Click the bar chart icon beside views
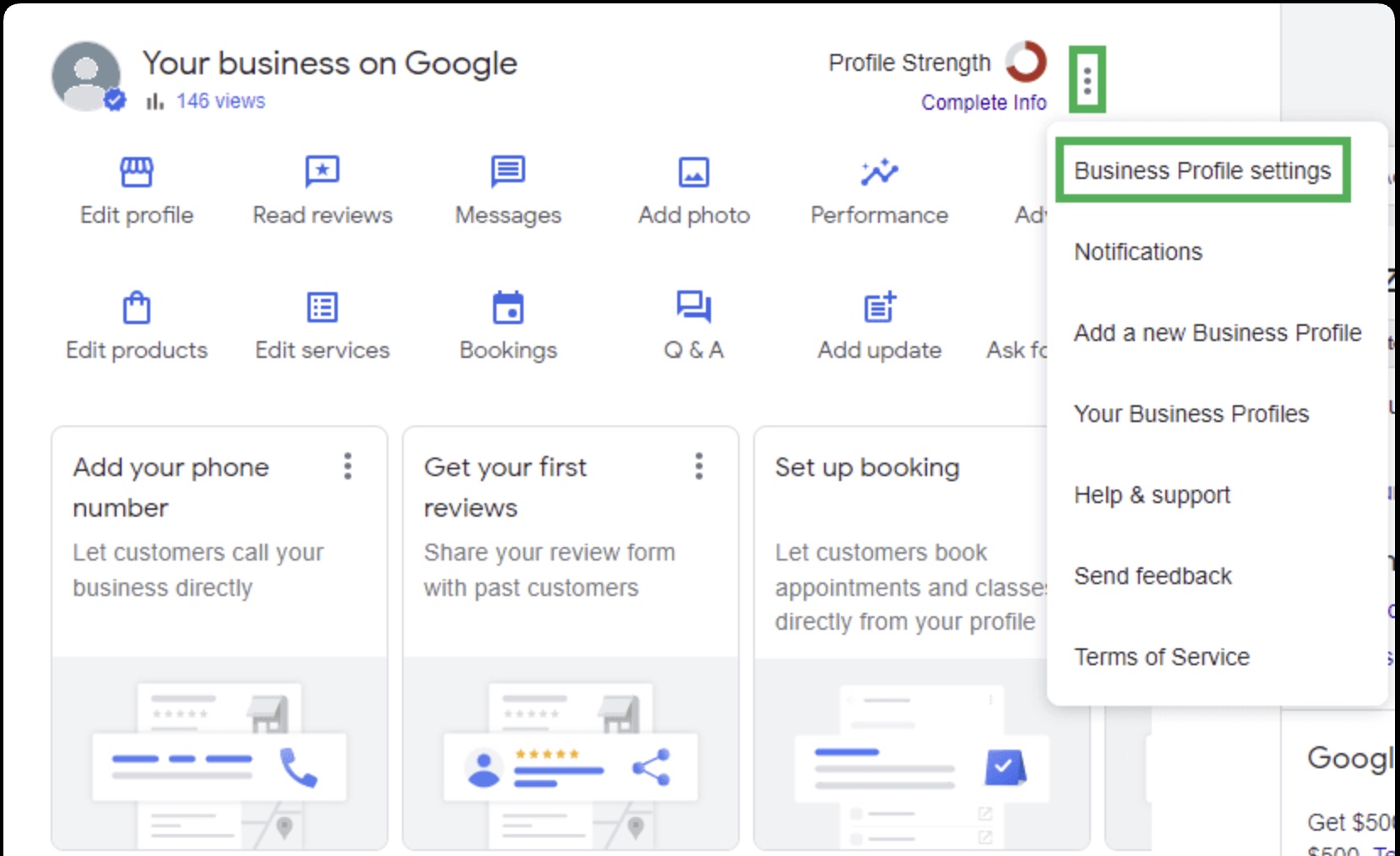 155,101
